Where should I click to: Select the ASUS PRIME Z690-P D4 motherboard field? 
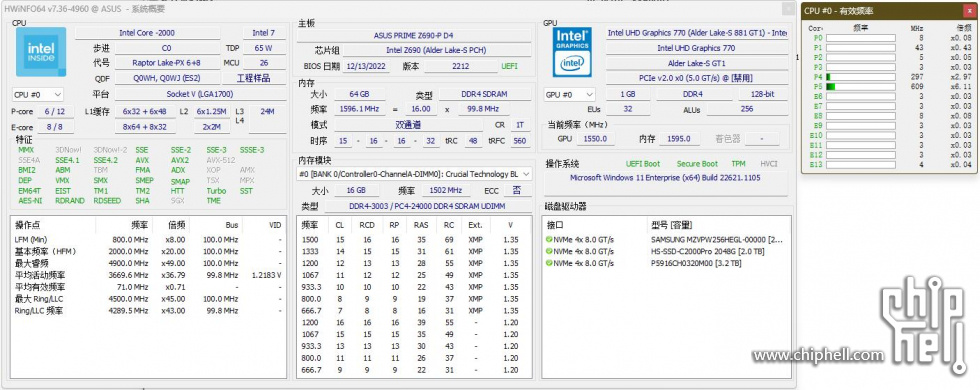point(415,36)
